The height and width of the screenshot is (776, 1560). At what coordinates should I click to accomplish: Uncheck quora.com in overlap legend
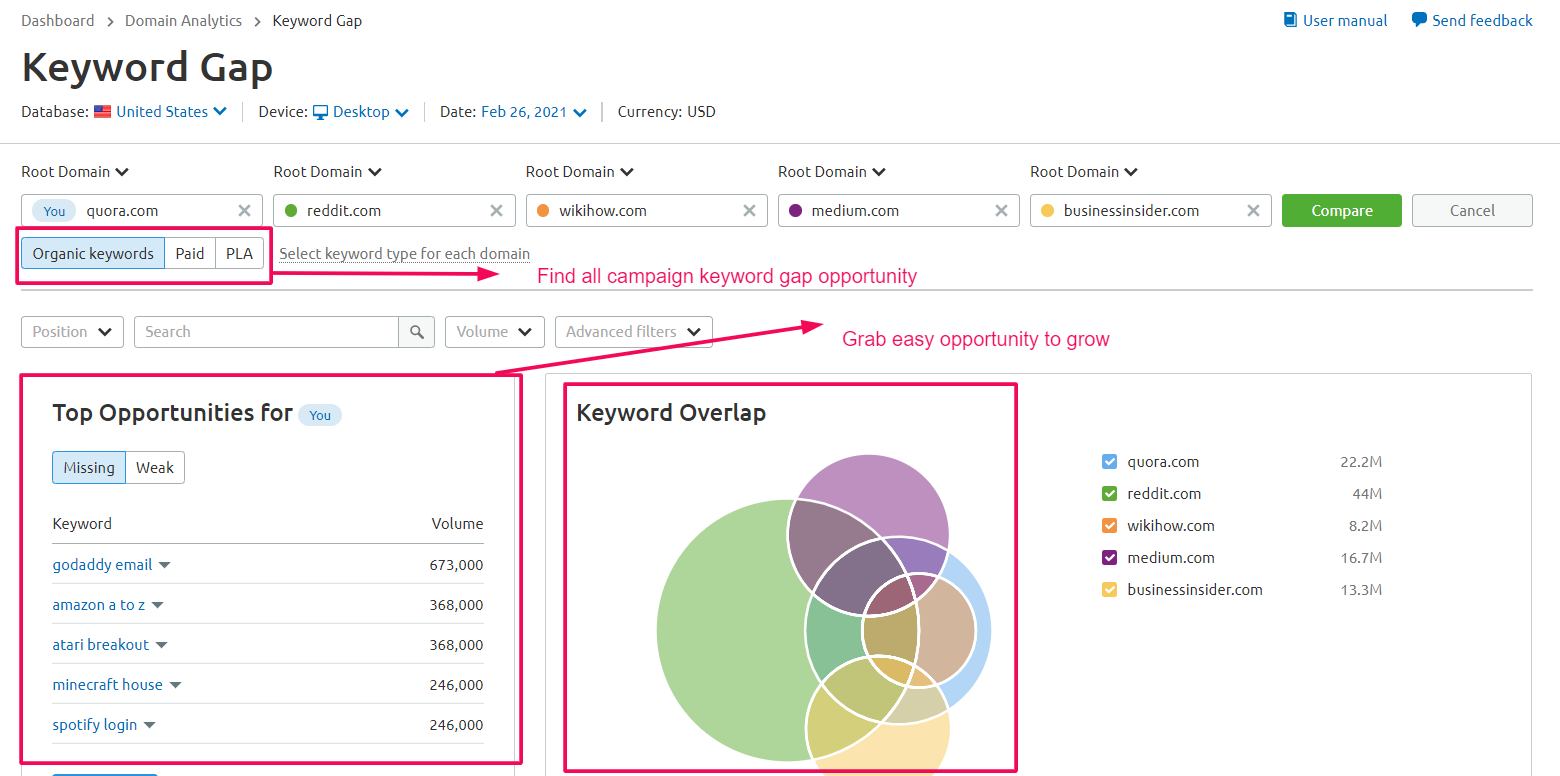point(1109,462)
